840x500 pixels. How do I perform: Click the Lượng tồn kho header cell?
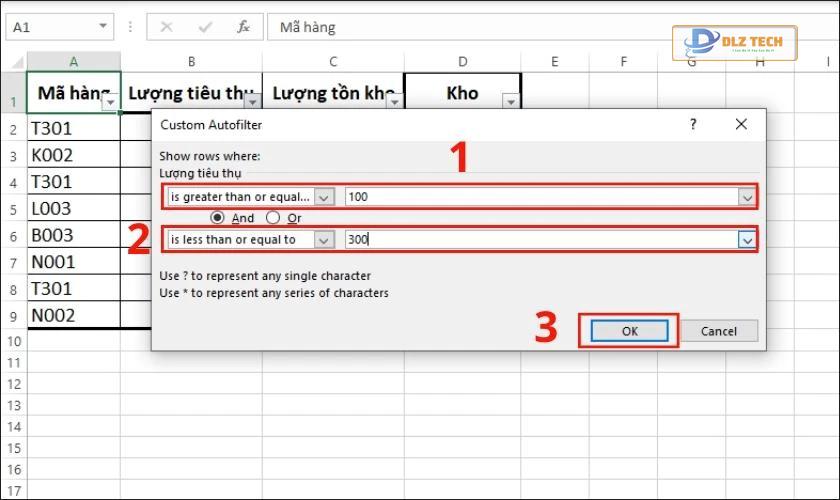333,93
